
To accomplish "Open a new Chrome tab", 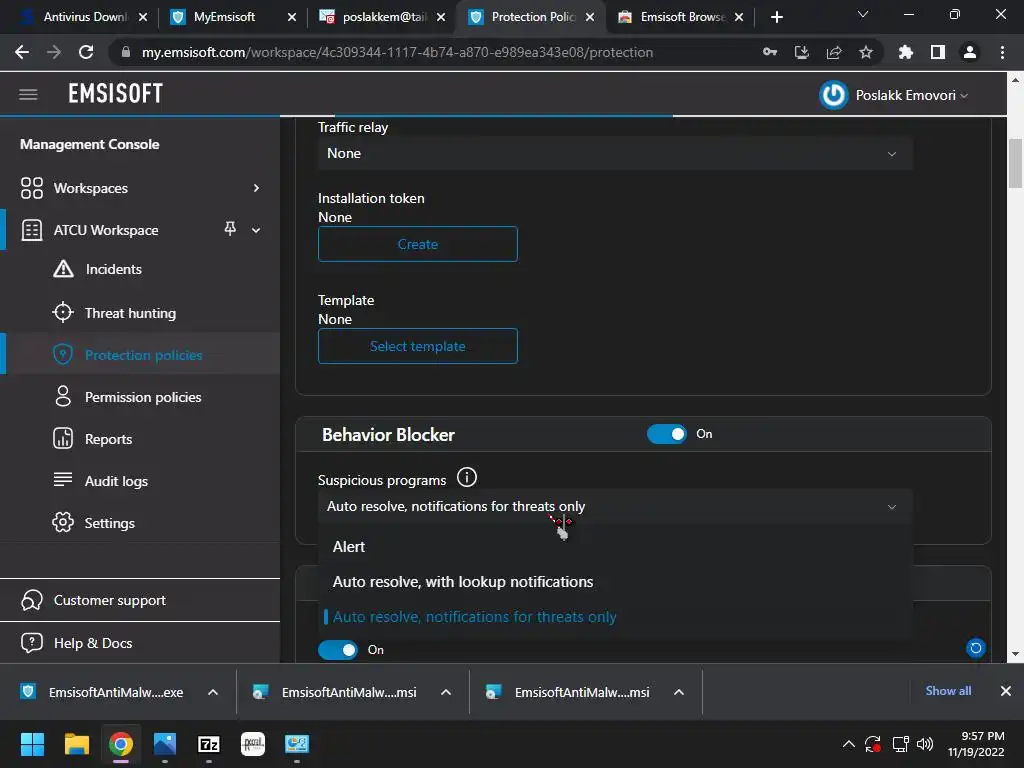I will [776, 17].
